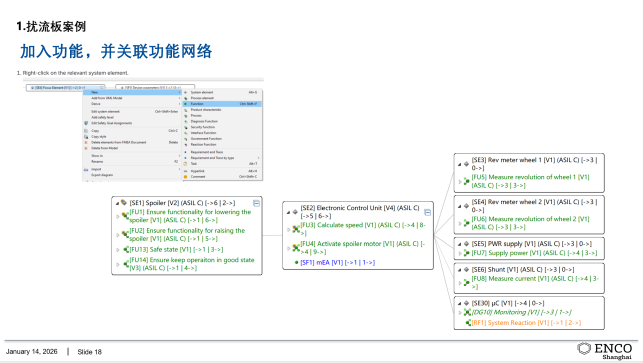This screenshot has width=643, height=363.
Task: Expand the DG10 Monitoring node
Action: tap(460, 313)
